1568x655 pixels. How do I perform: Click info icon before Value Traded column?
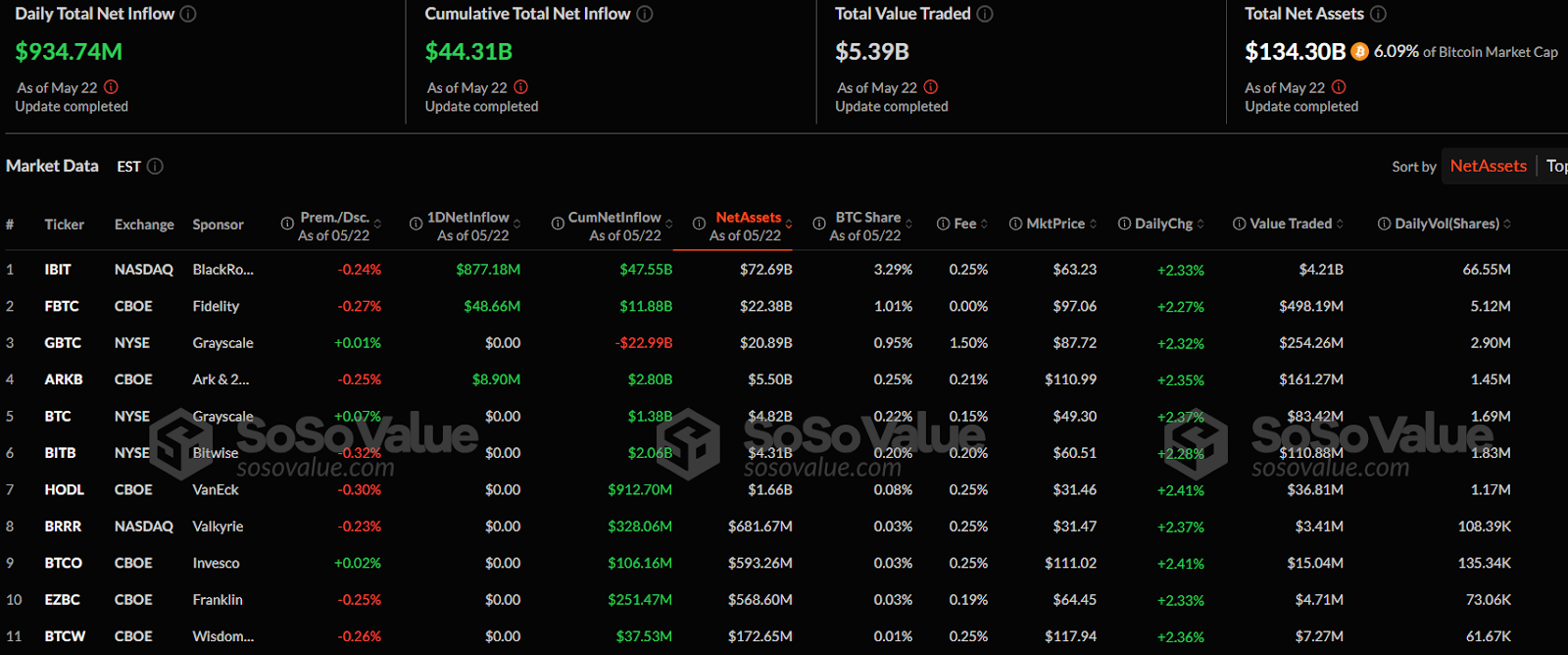point(1239,224)
